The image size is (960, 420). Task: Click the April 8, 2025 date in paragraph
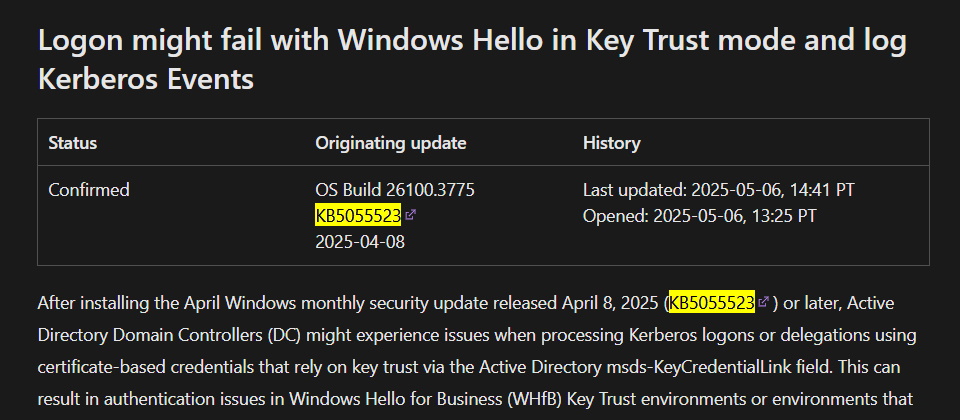pos(613,303)
